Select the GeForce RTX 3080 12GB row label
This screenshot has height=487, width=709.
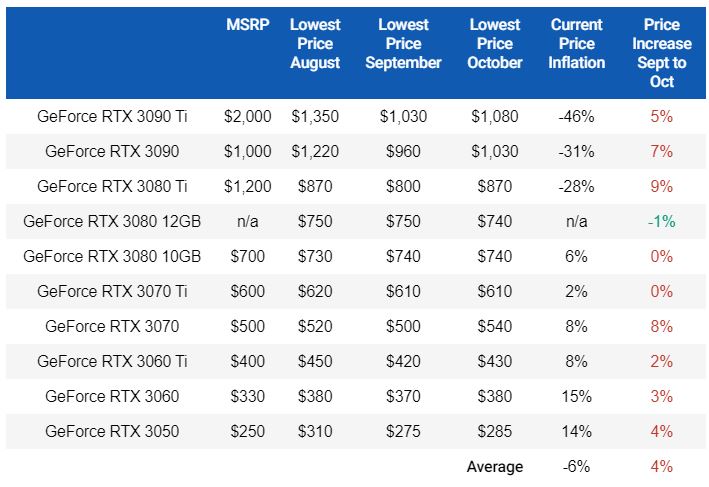coord(112,221)
